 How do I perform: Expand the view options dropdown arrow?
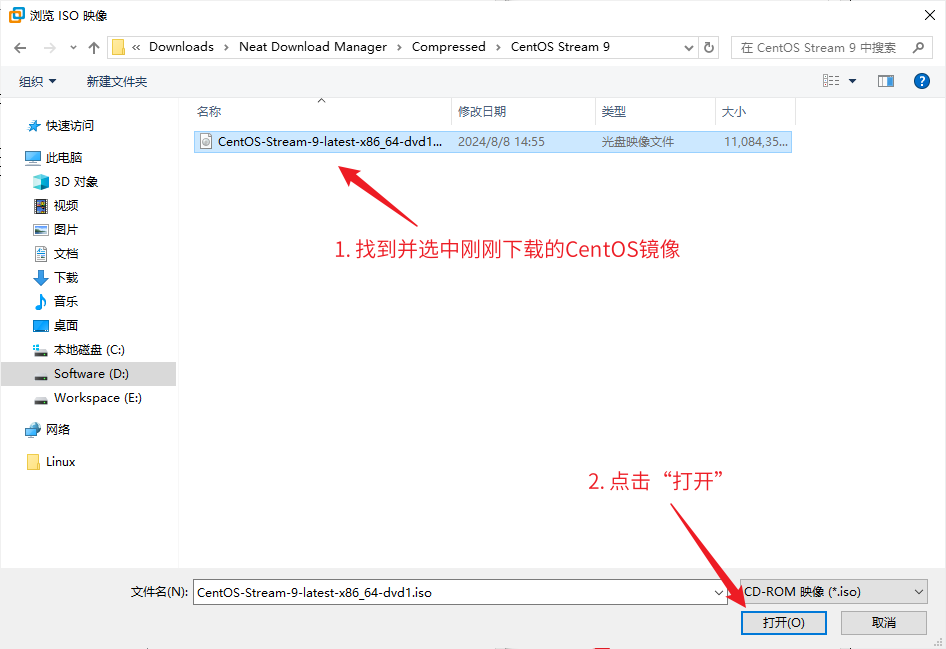click(853, 81)
